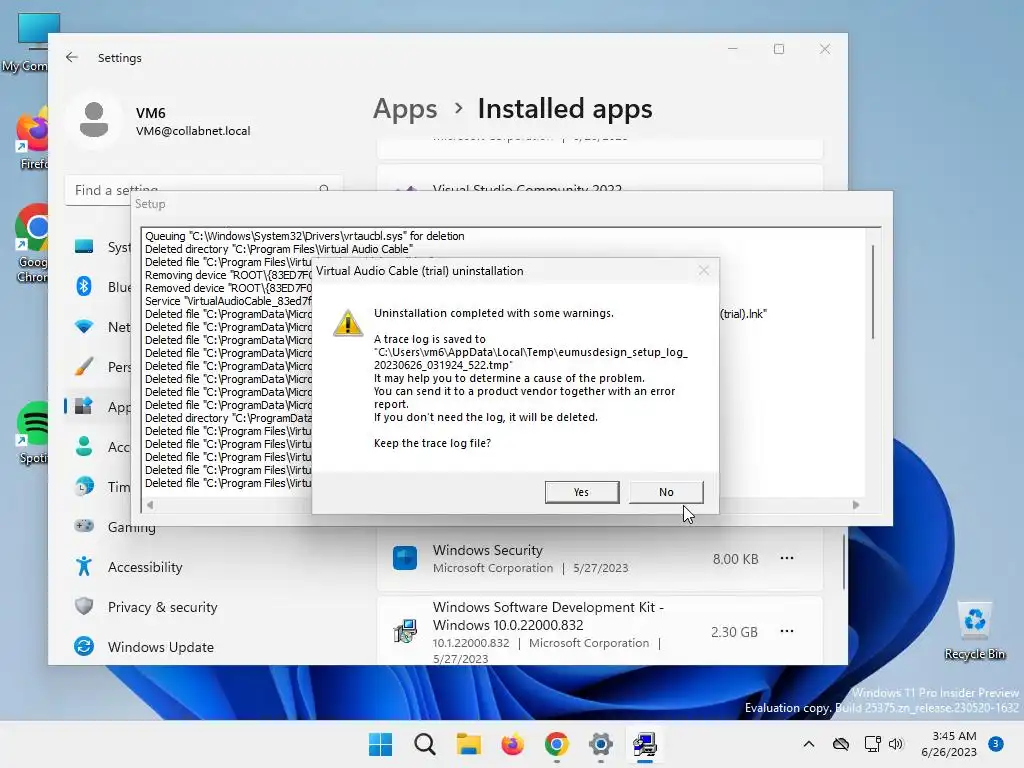Click the Setup log horizontal scrollbar right arrow

point(856,505)
